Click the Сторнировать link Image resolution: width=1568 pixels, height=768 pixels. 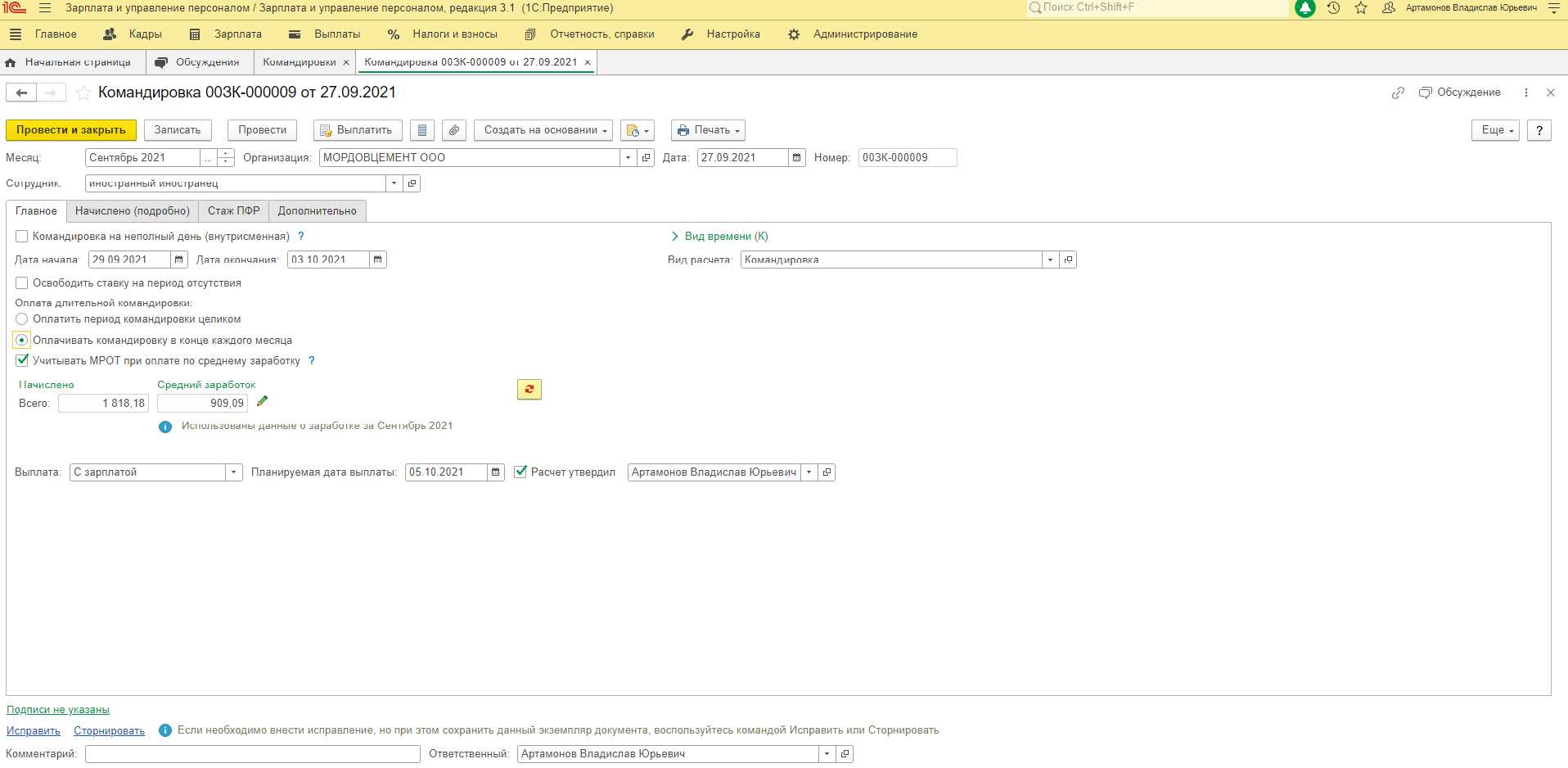tap(109, 731)
